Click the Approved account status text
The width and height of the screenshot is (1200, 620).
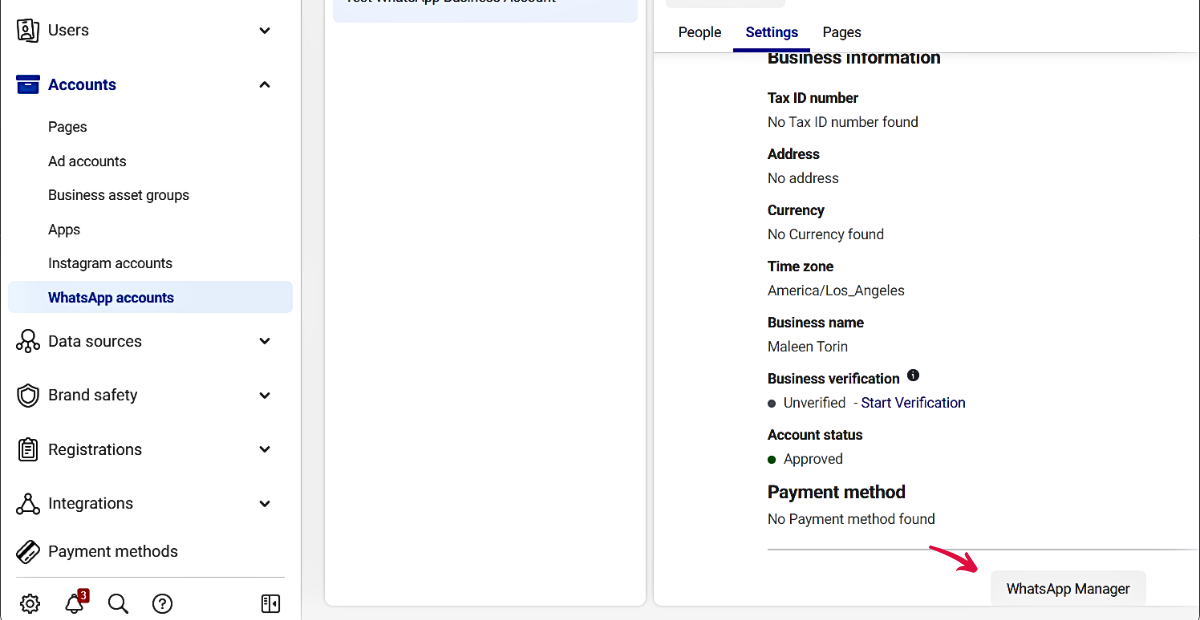click(813, 459)
